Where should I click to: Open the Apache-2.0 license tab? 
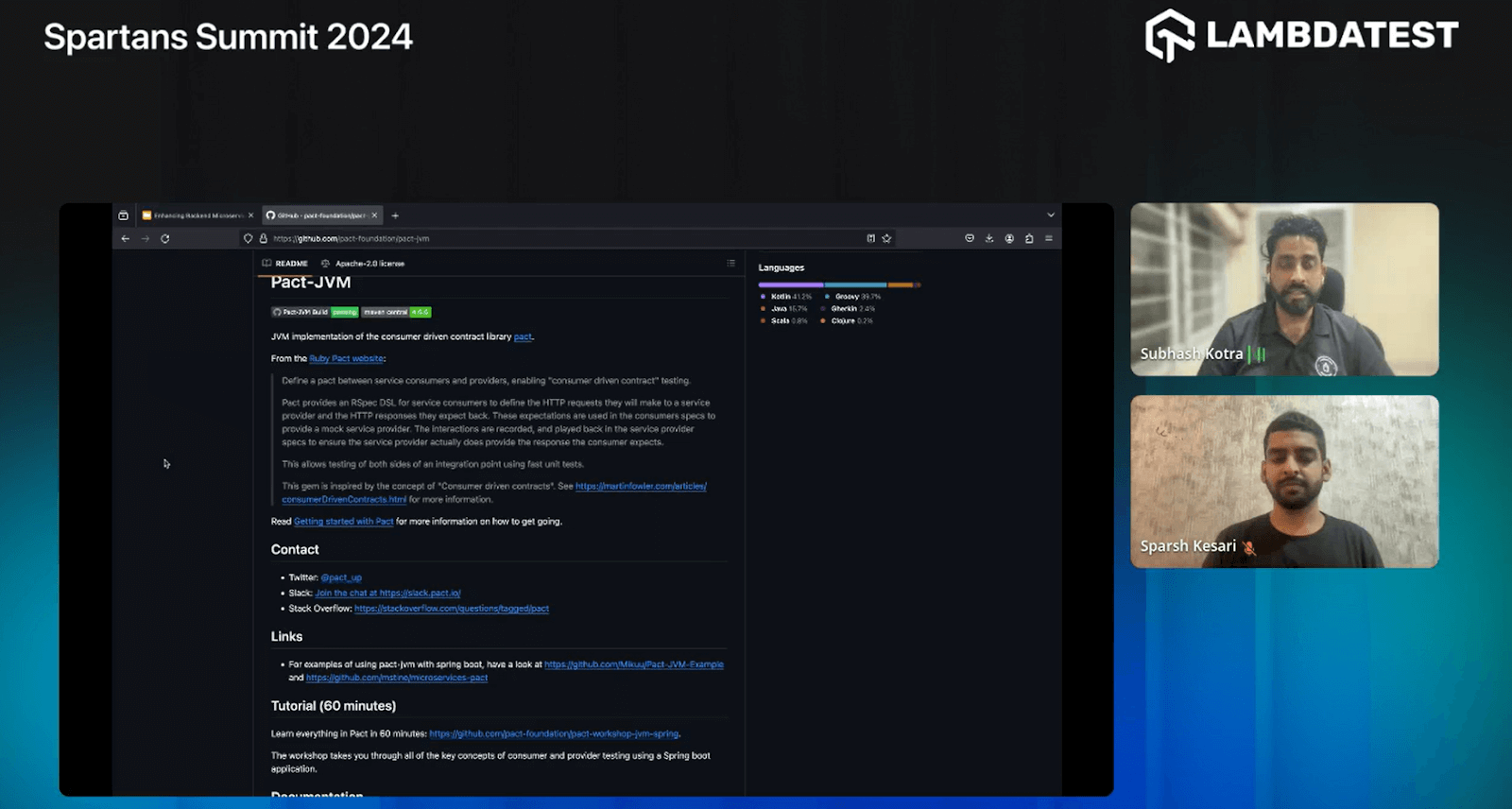pyautogui.click(x=363, y=264)
